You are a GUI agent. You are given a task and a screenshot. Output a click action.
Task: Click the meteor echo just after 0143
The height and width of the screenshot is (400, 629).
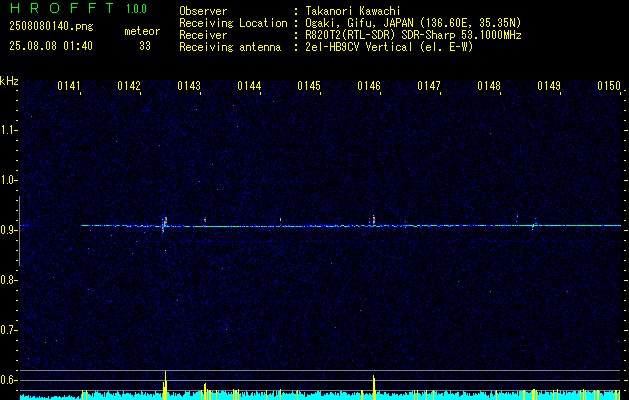tap(205, 220)
